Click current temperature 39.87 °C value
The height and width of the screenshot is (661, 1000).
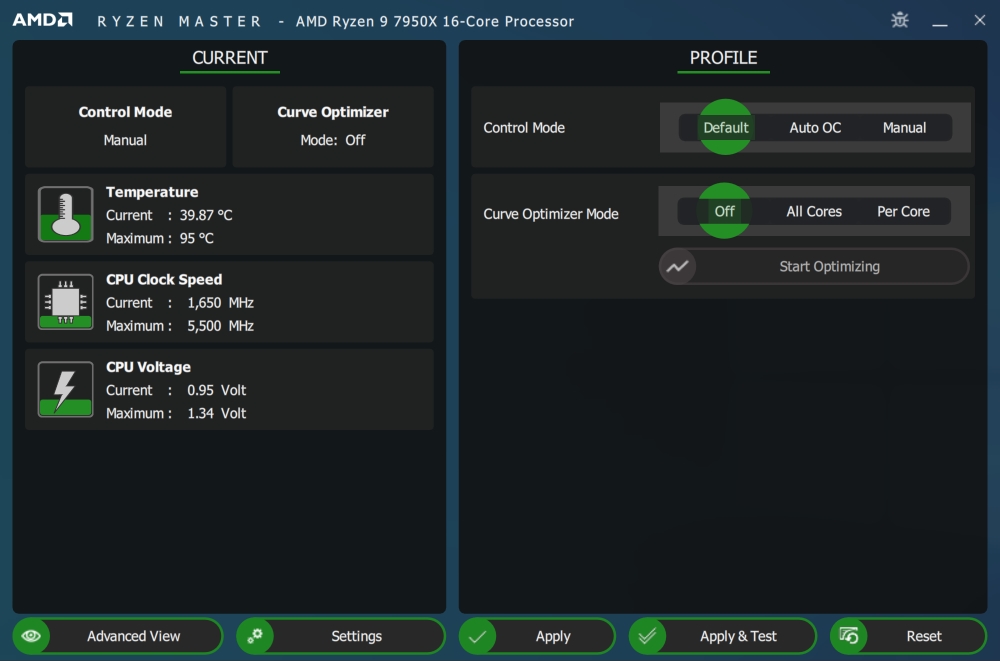[x=206, y=216]
